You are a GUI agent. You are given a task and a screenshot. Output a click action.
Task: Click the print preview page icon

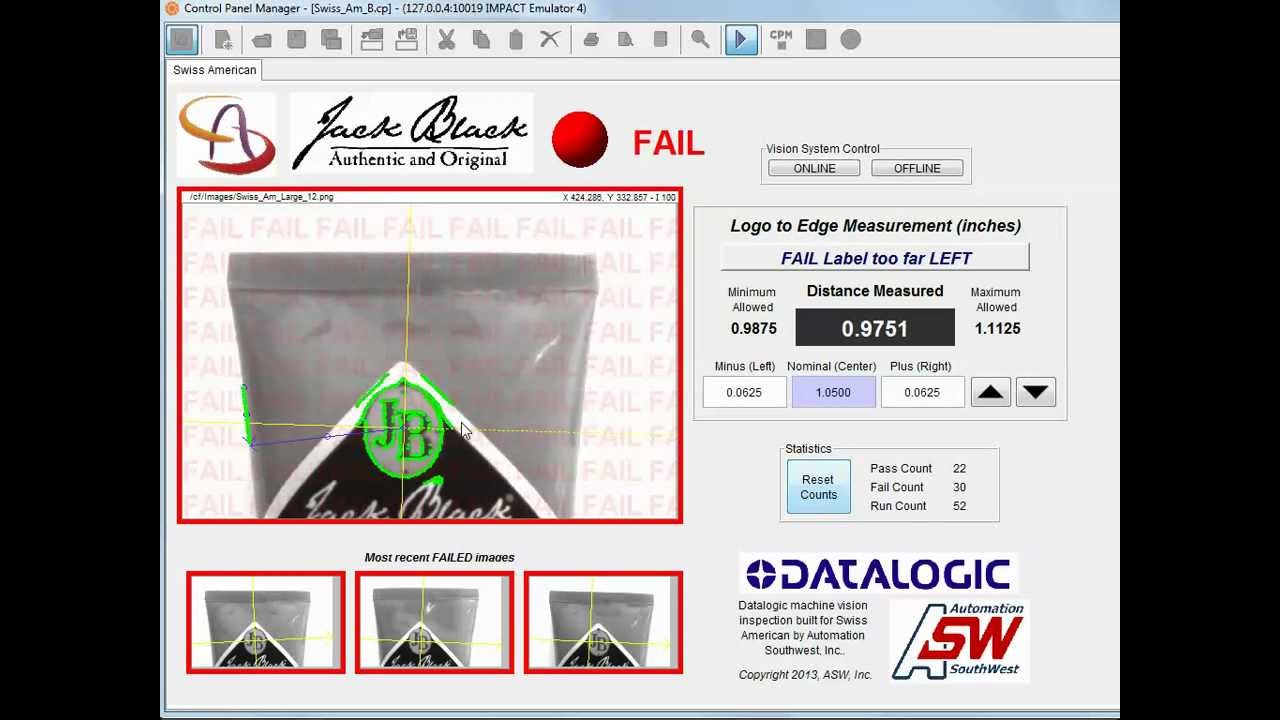[x=625, y=39]
